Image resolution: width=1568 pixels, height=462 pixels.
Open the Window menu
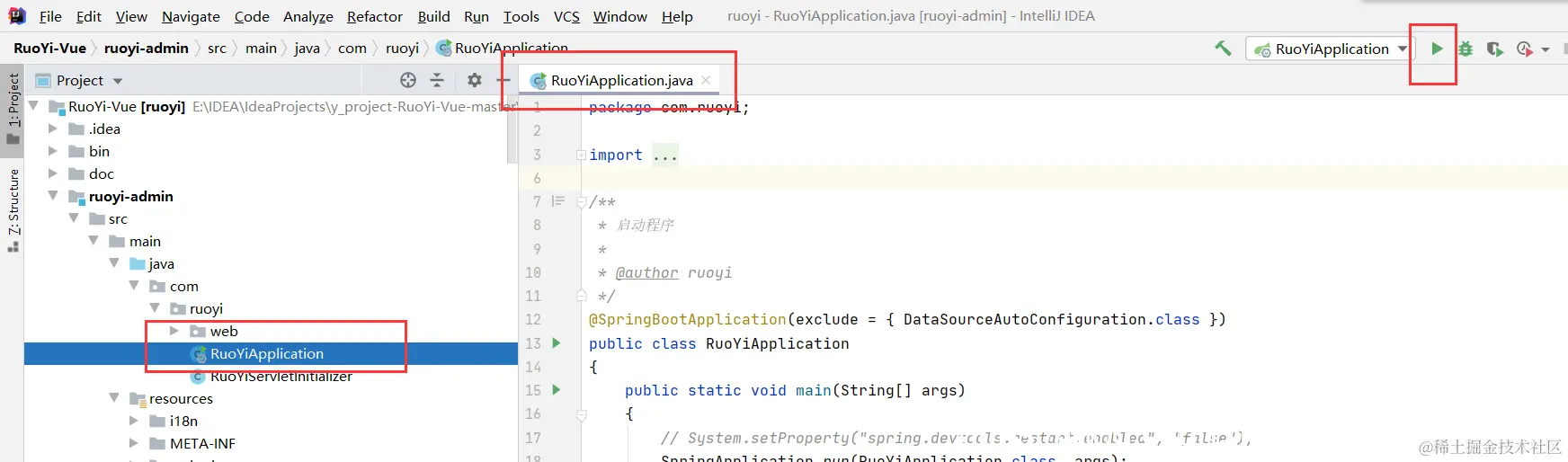coord(620,16)
